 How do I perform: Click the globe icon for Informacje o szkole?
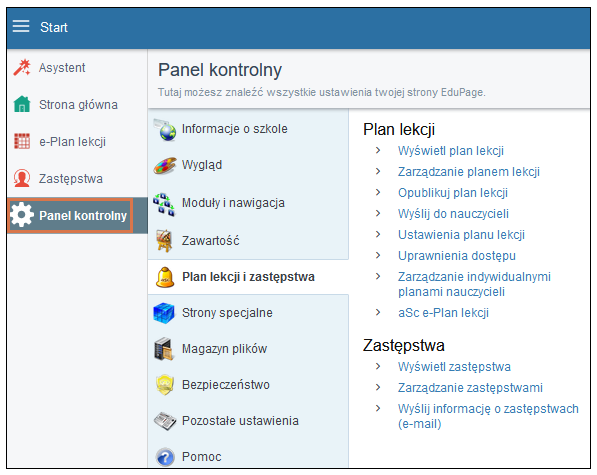click(165, 129)
